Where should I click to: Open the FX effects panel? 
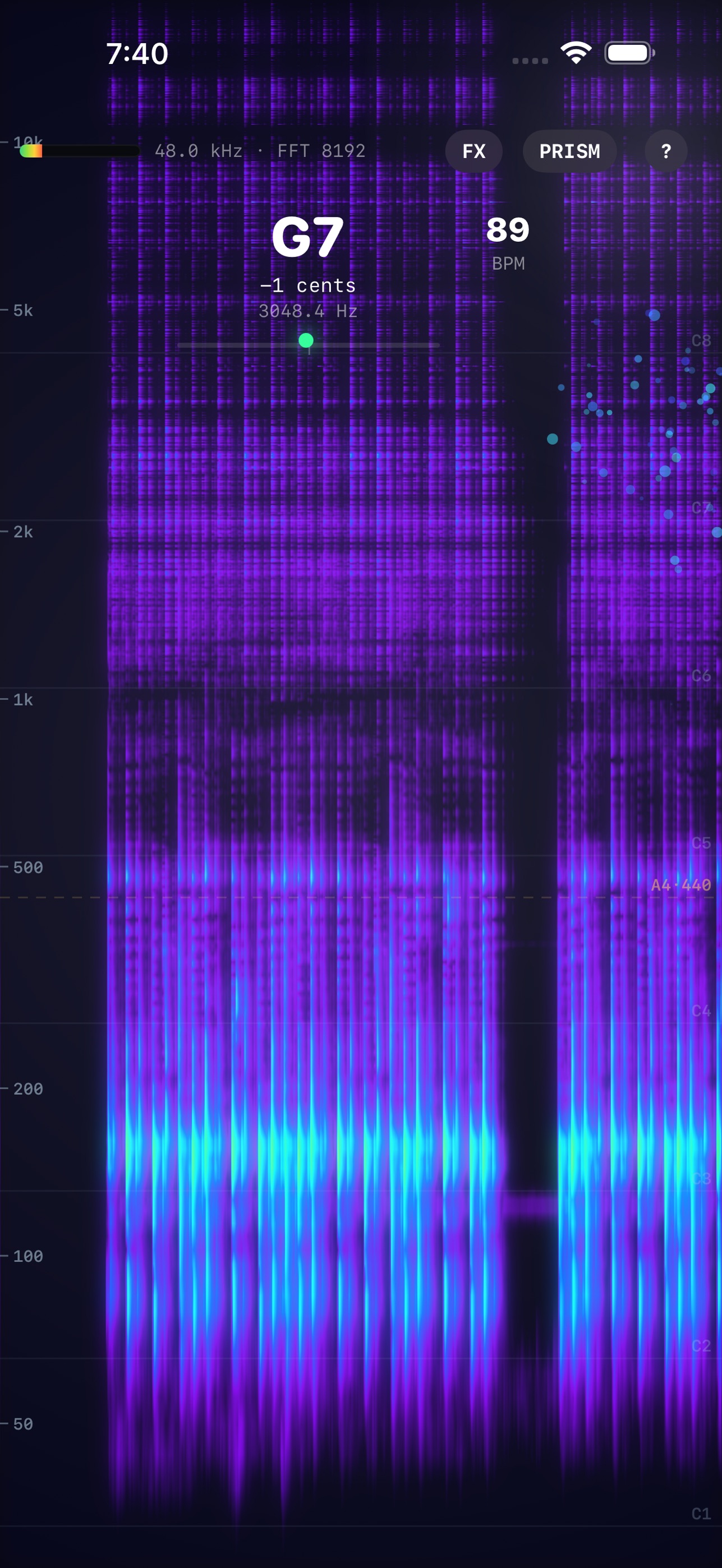(473, 151)
